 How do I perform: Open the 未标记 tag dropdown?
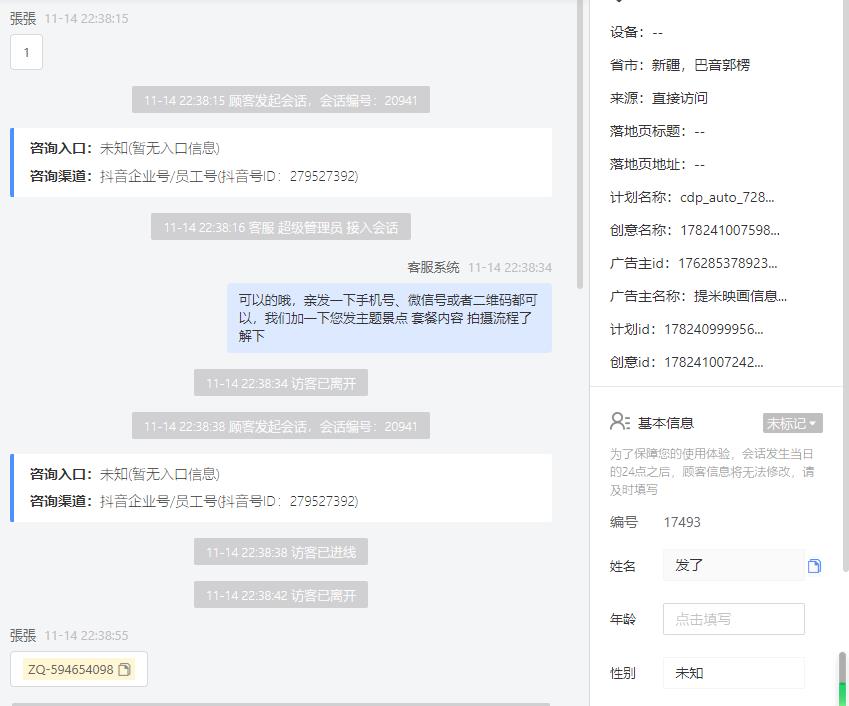(793, 423)
